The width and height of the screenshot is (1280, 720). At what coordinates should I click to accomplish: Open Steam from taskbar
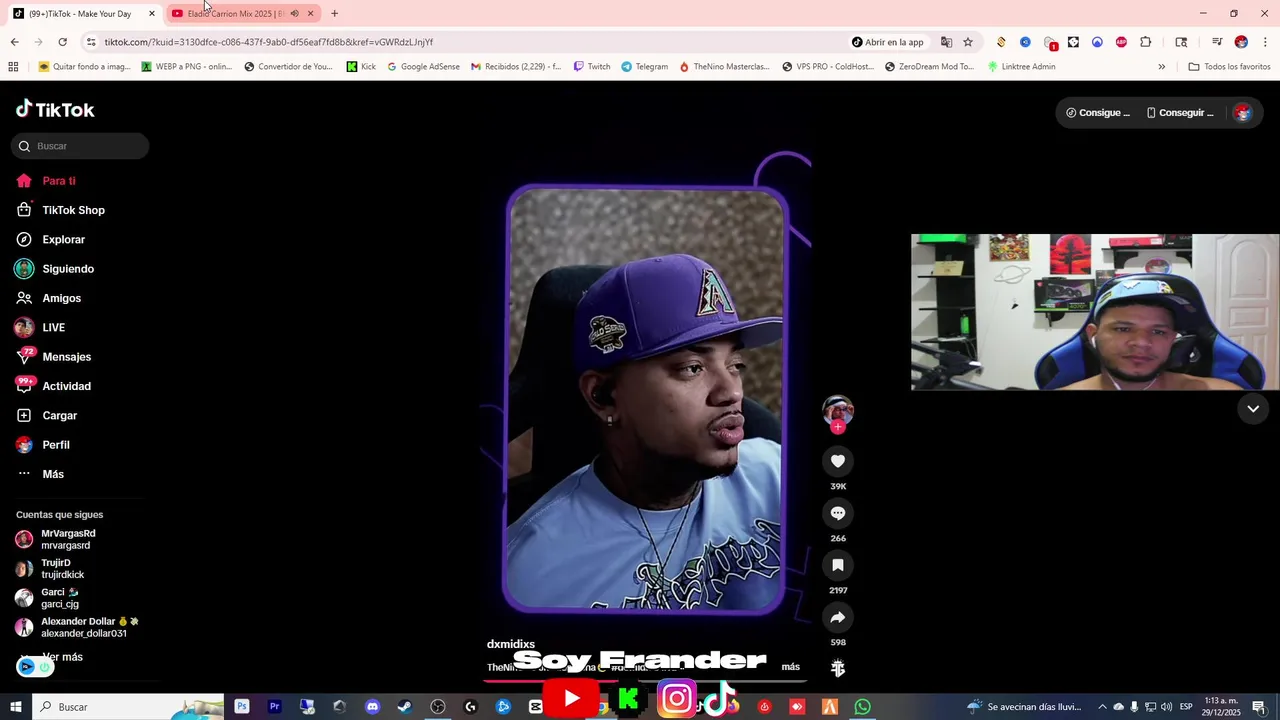(404, 707)
